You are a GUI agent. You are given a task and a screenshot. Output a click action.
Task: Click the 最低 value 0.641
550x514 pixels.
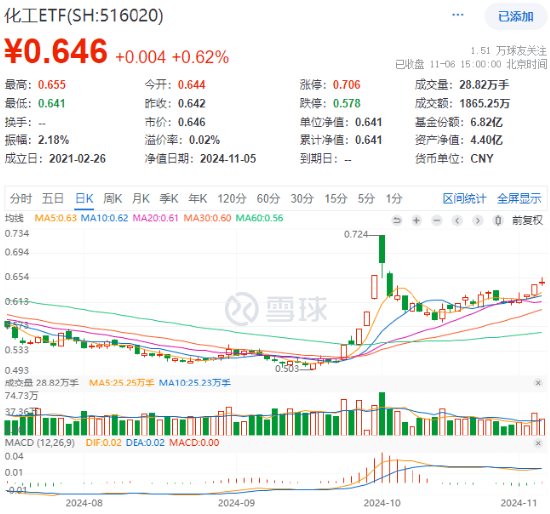52,104
